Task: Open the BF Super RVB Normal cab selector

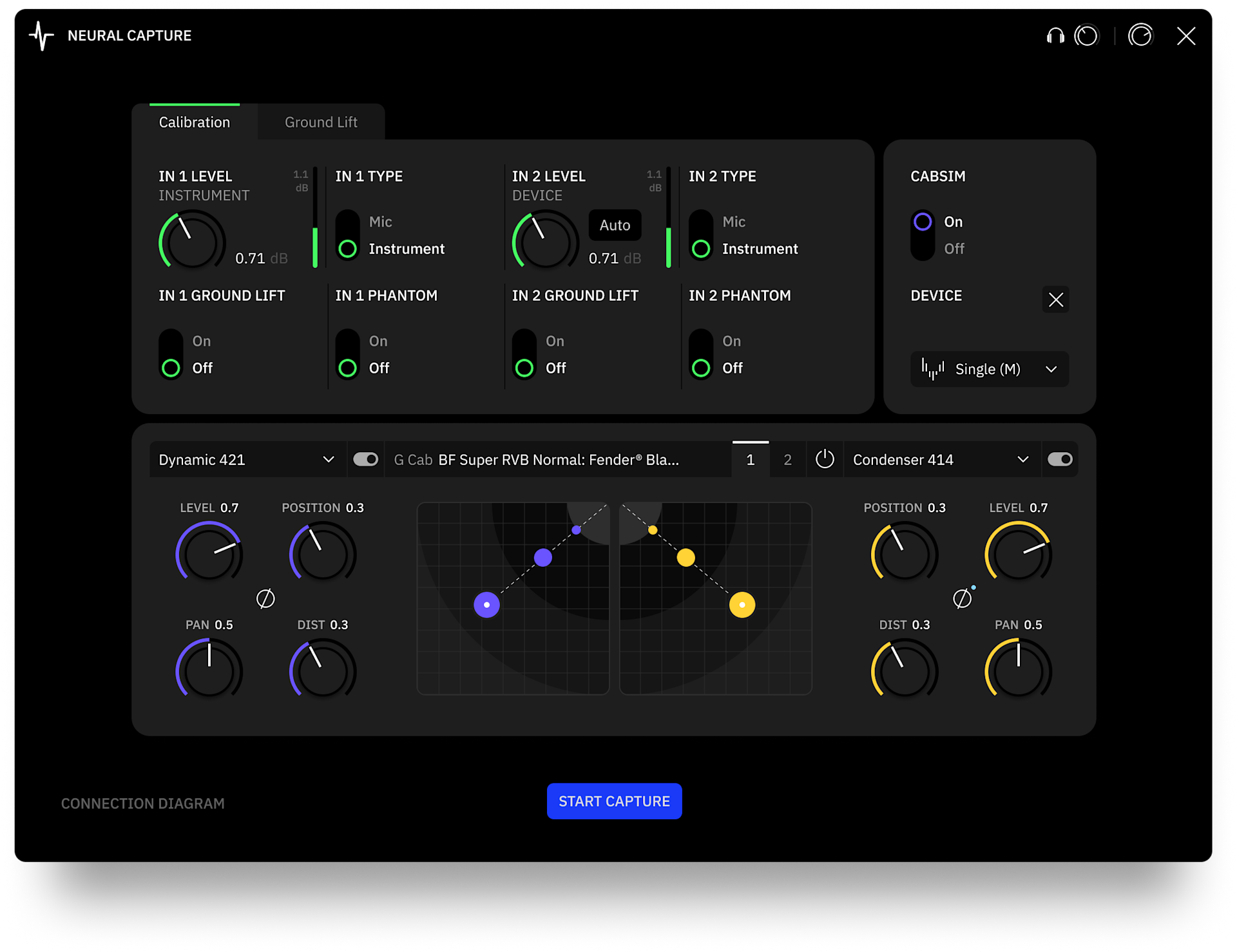Action: (558, 459)
